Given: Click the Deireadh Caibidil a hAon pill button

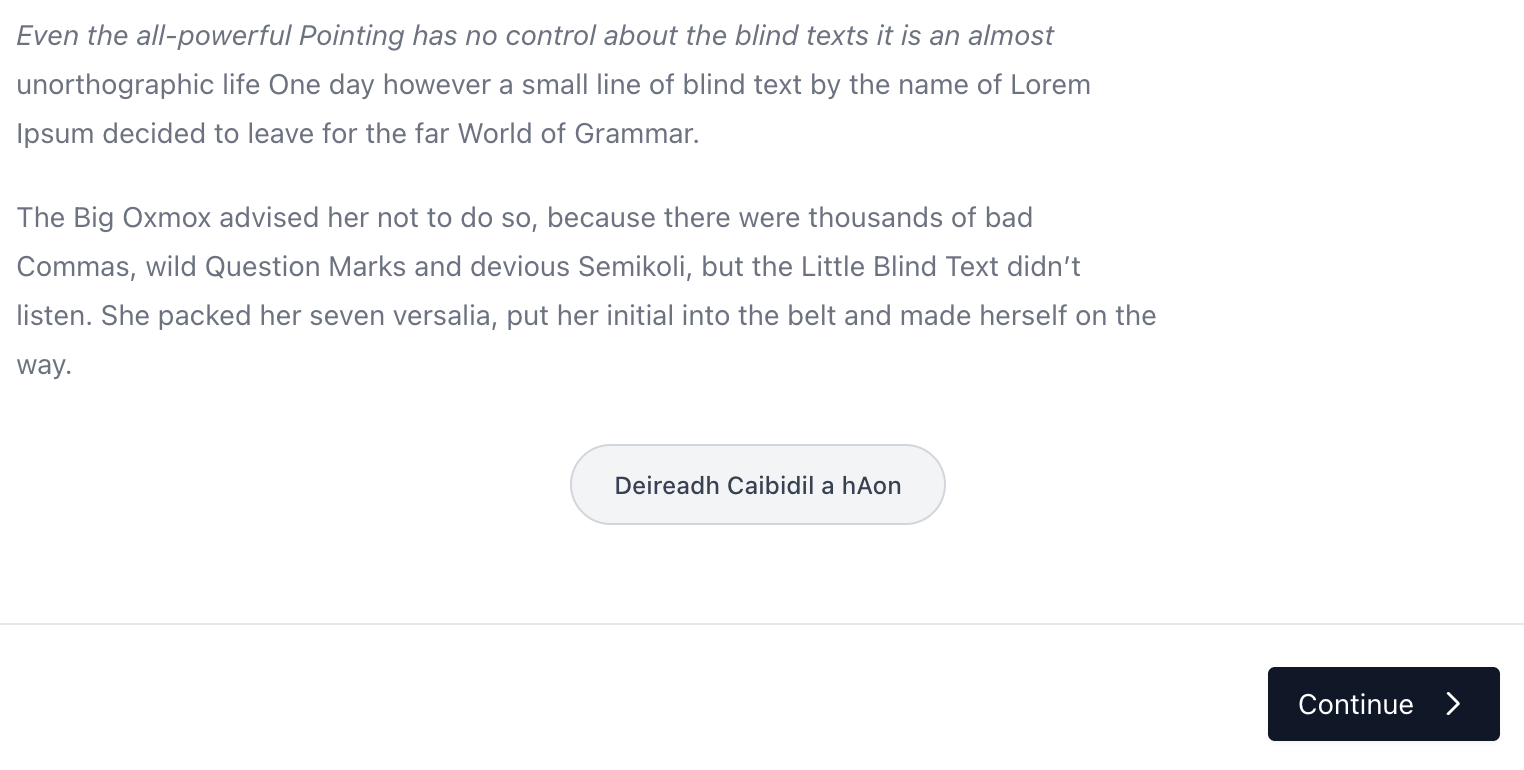Looking at the screenshot, I should click(757, 485).
